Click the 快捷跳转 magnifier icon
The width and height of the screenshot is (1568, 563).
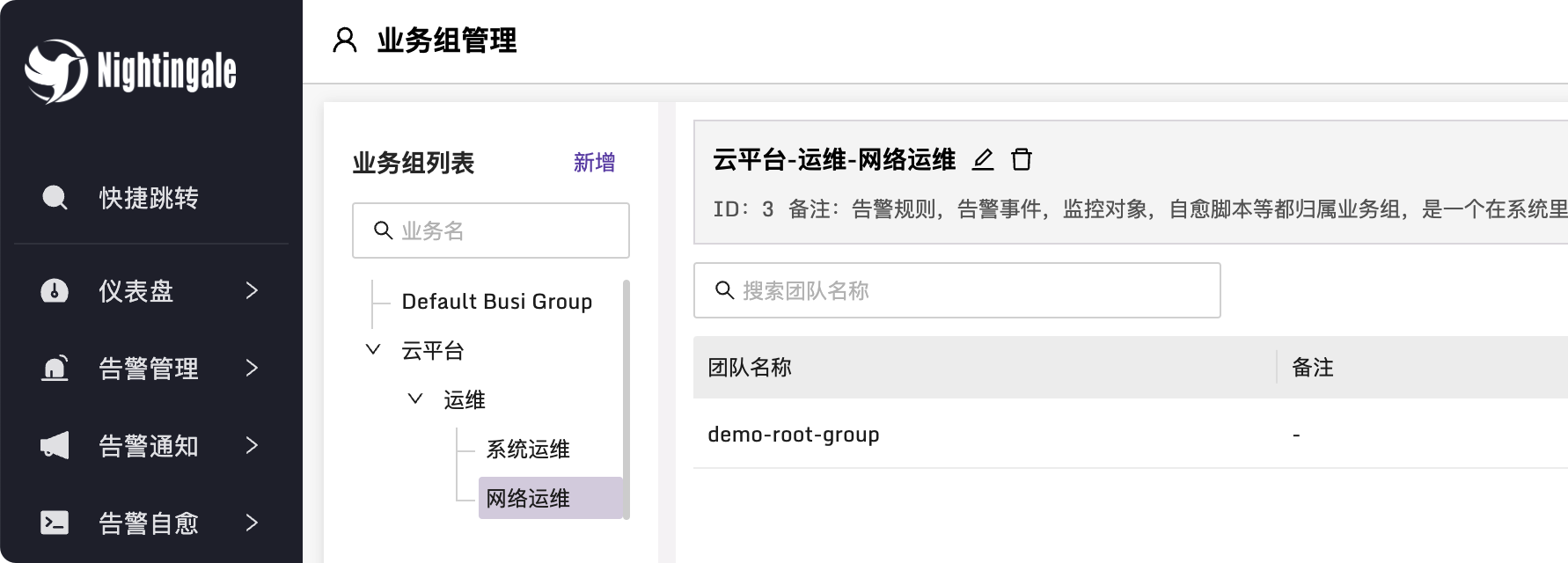(x=55, y=198)
